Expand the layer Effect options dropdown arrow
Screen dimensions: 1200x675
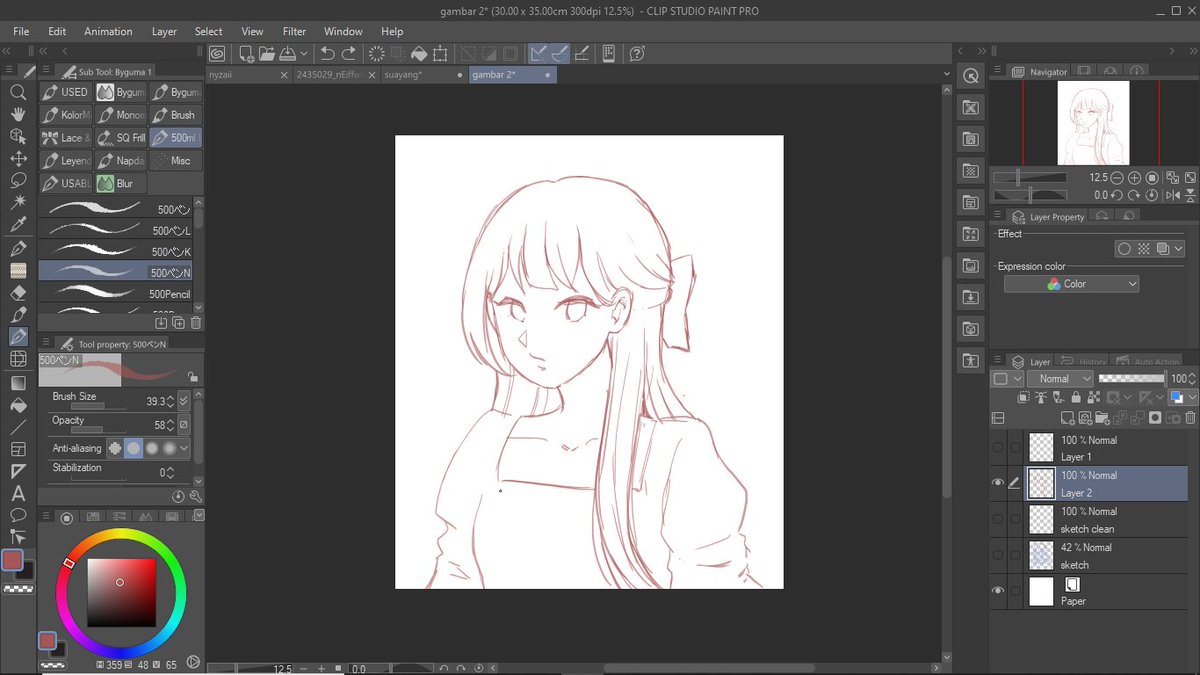(x=1179, y=249)
